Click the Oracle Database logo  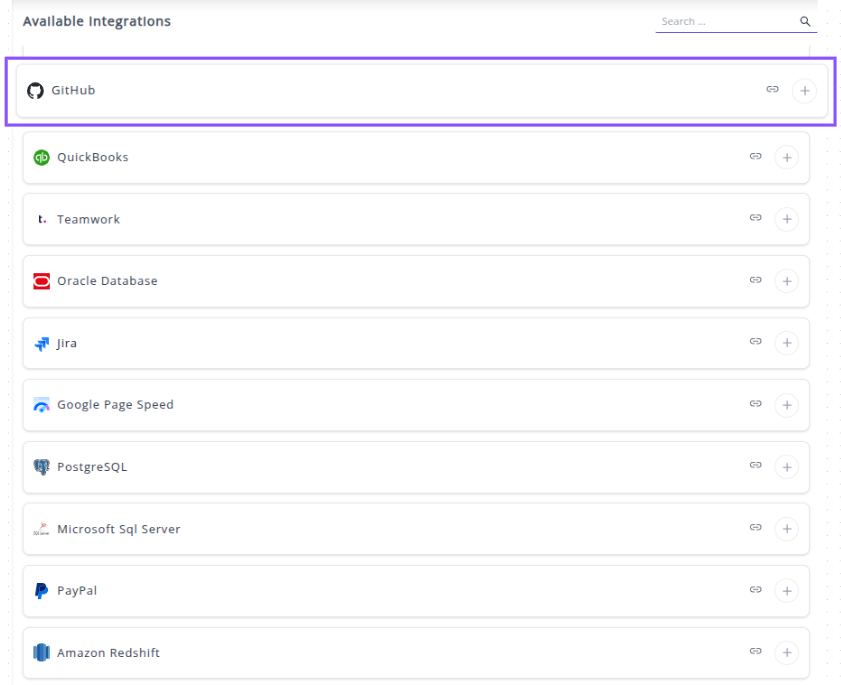tap(41, 281)
